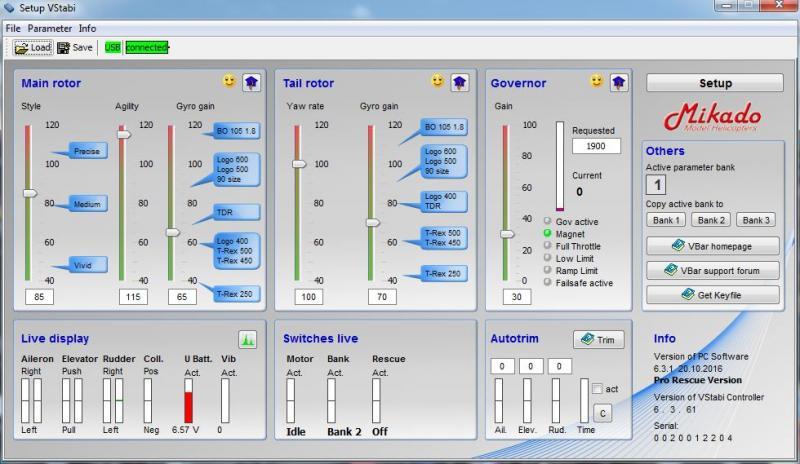Copy active bank to Bank 2
Viewport: 800px width, 464px height.
(x=713, y=220)
